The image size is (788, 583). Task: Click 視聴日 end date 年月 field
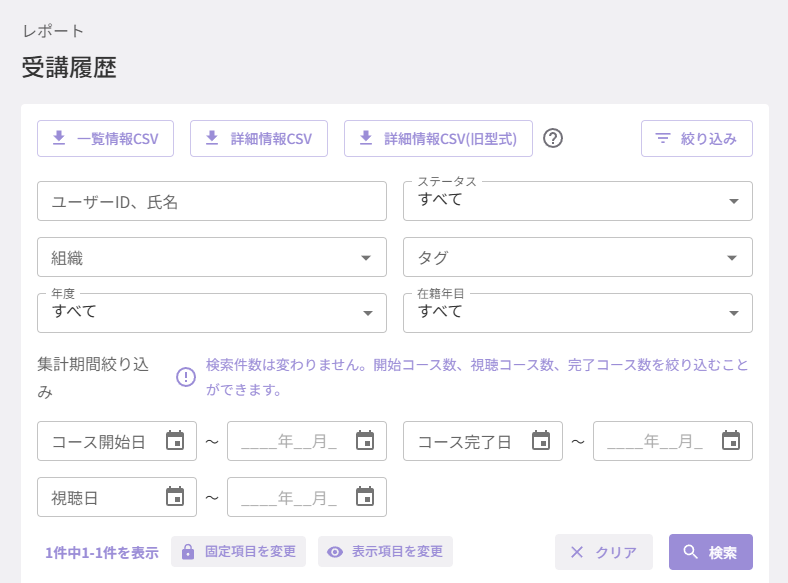point(307,497)
